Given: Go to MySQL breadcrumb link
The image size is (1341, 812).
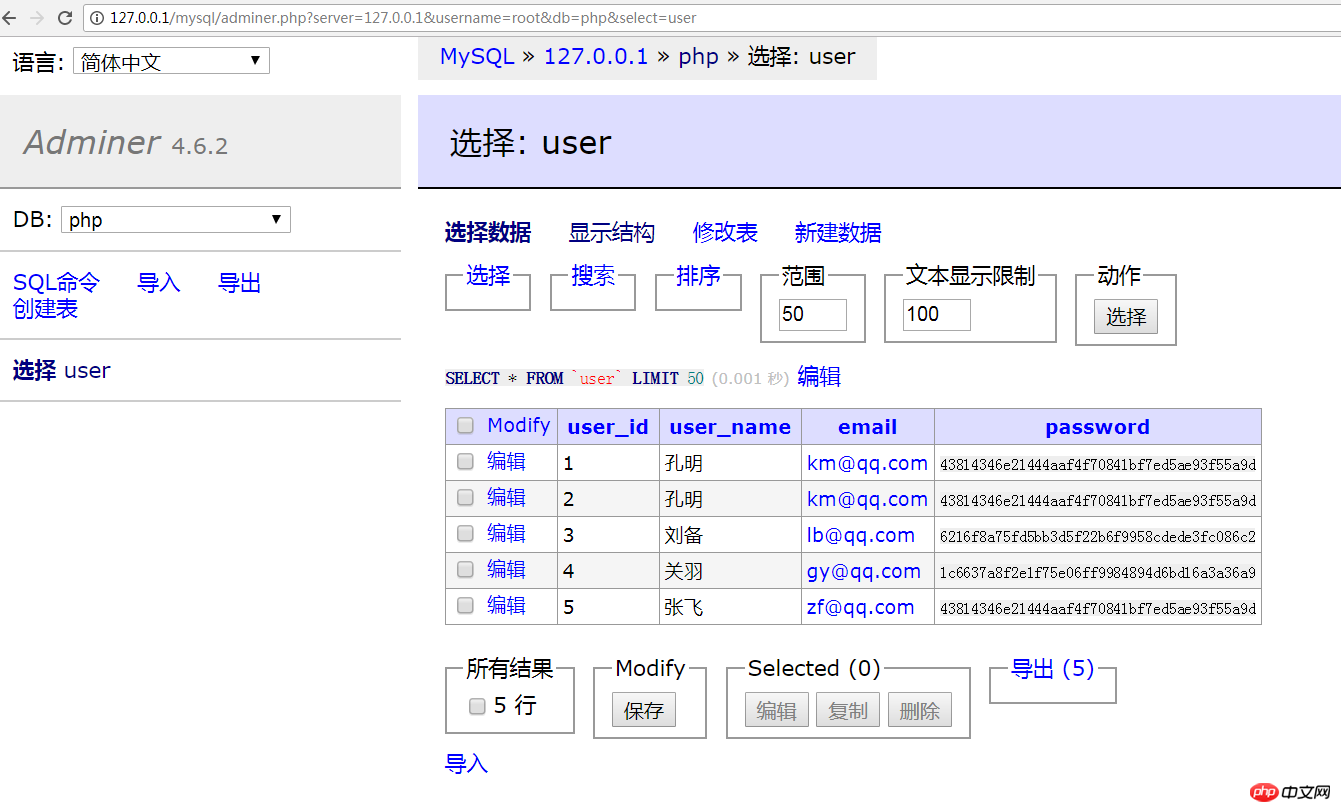Looking at the screenshot, I should pos(477,56).
